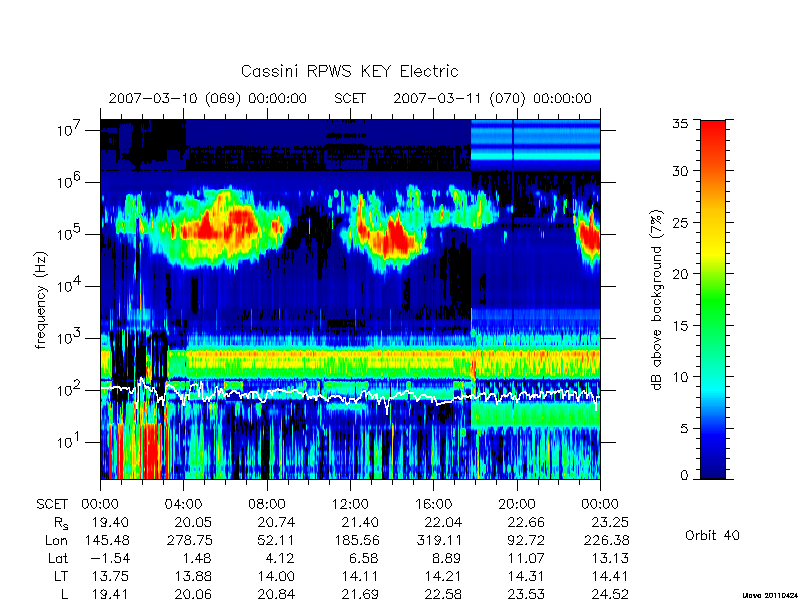Click the 10^1 frequency tick label
The height and width of the screenshot is (600, 800).
pos(70,441)
